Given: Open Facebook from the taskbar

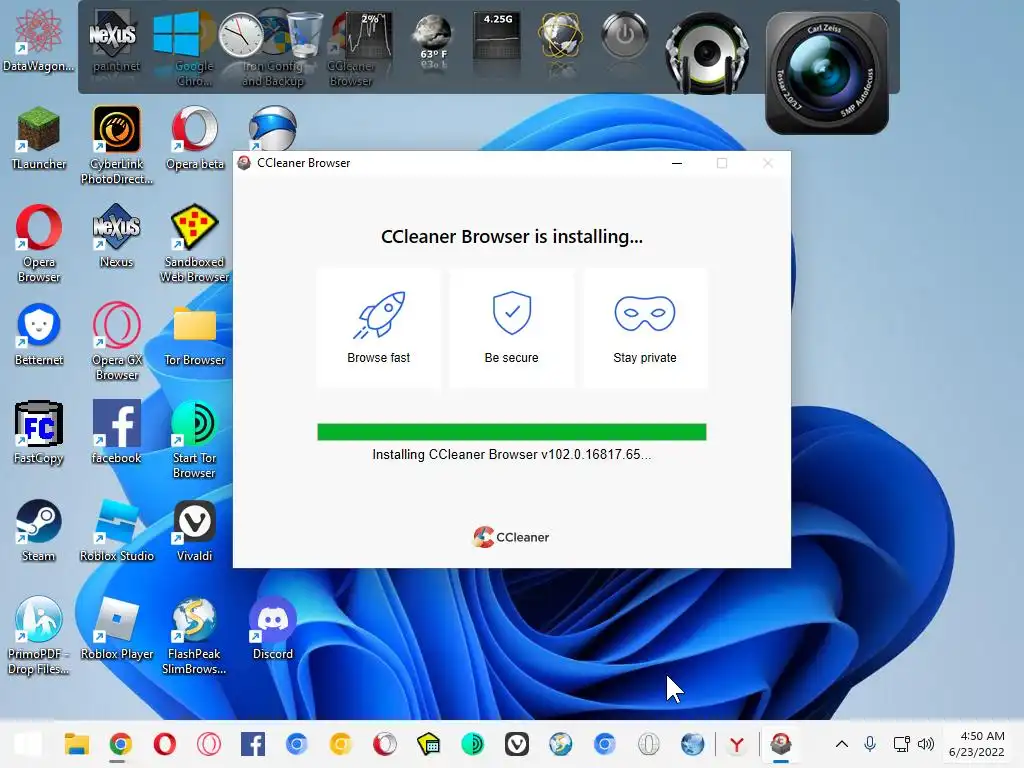Looking at the screenshot, I should pyautogui.click(x=253, y=744).
